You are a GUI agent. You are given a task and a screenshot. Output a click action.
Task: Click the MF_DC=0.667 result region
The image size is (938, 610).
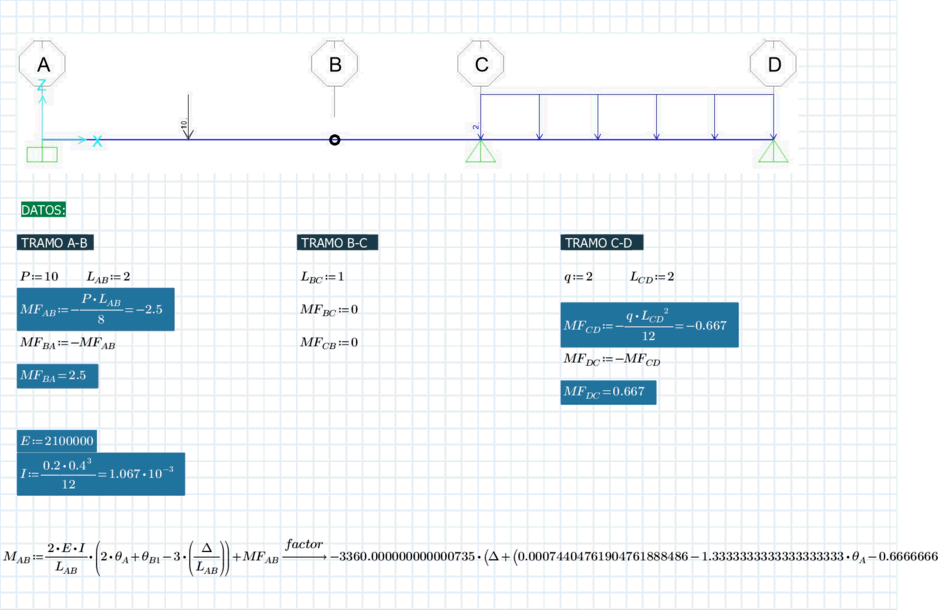click(608, 392)
